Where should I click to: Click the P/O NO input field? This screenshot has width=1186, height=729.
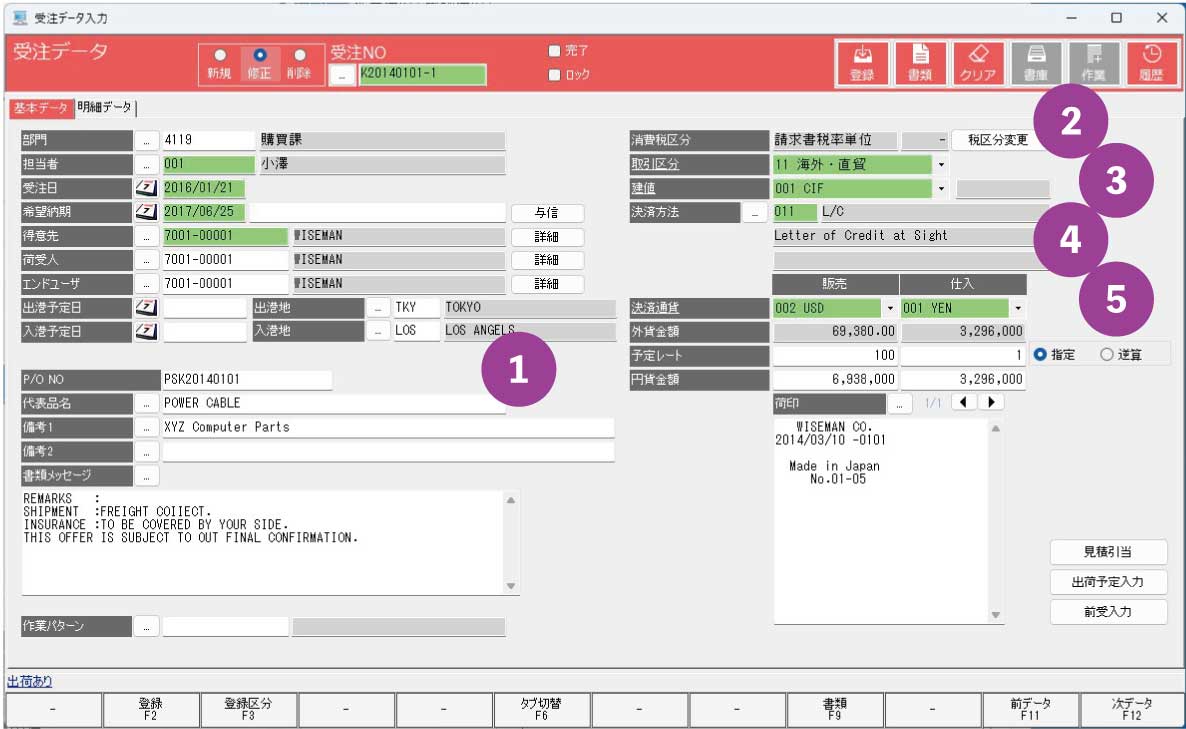point(247,380)
